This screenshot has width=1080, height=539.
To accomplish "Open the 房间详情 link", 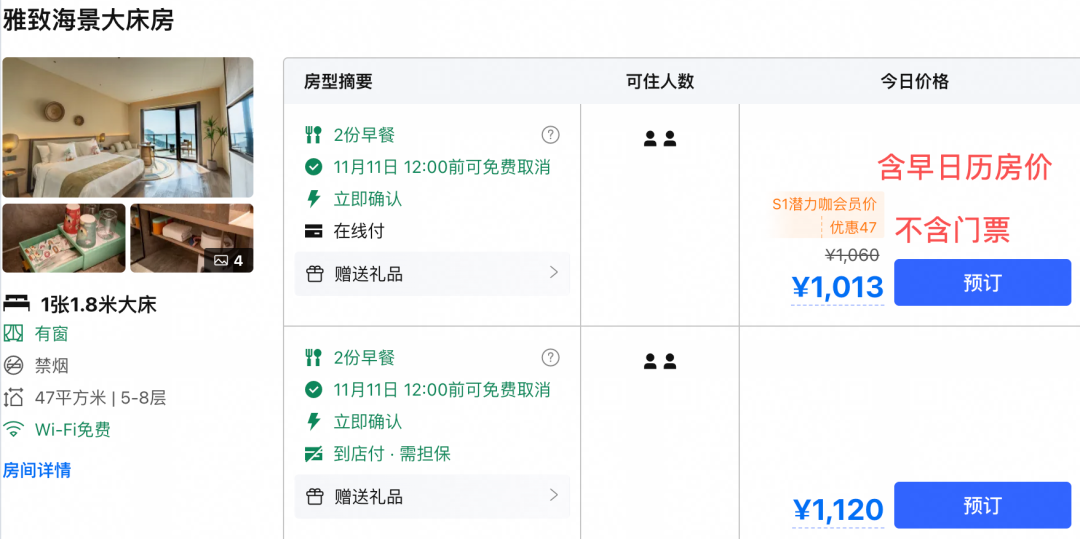I will pos(37,471).
